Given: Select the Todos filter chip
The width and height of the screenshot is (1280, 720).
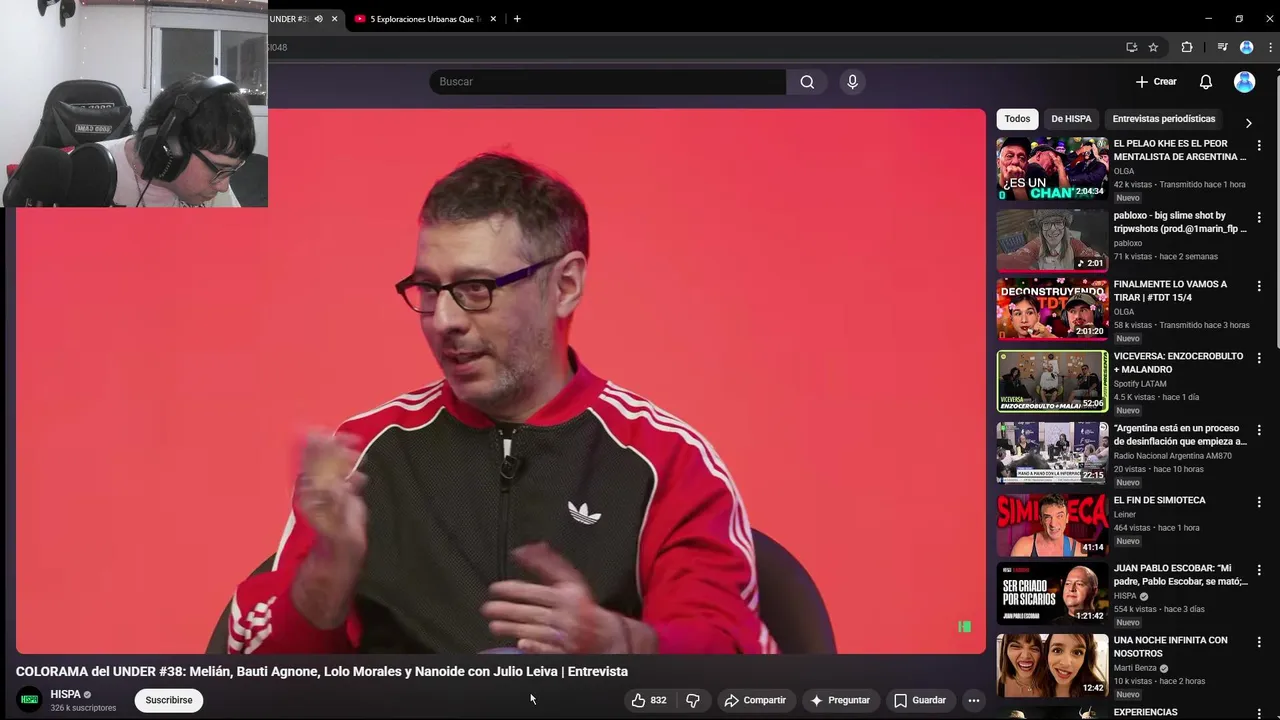Looking at the screenshot, I should [x=1017, y=119].
